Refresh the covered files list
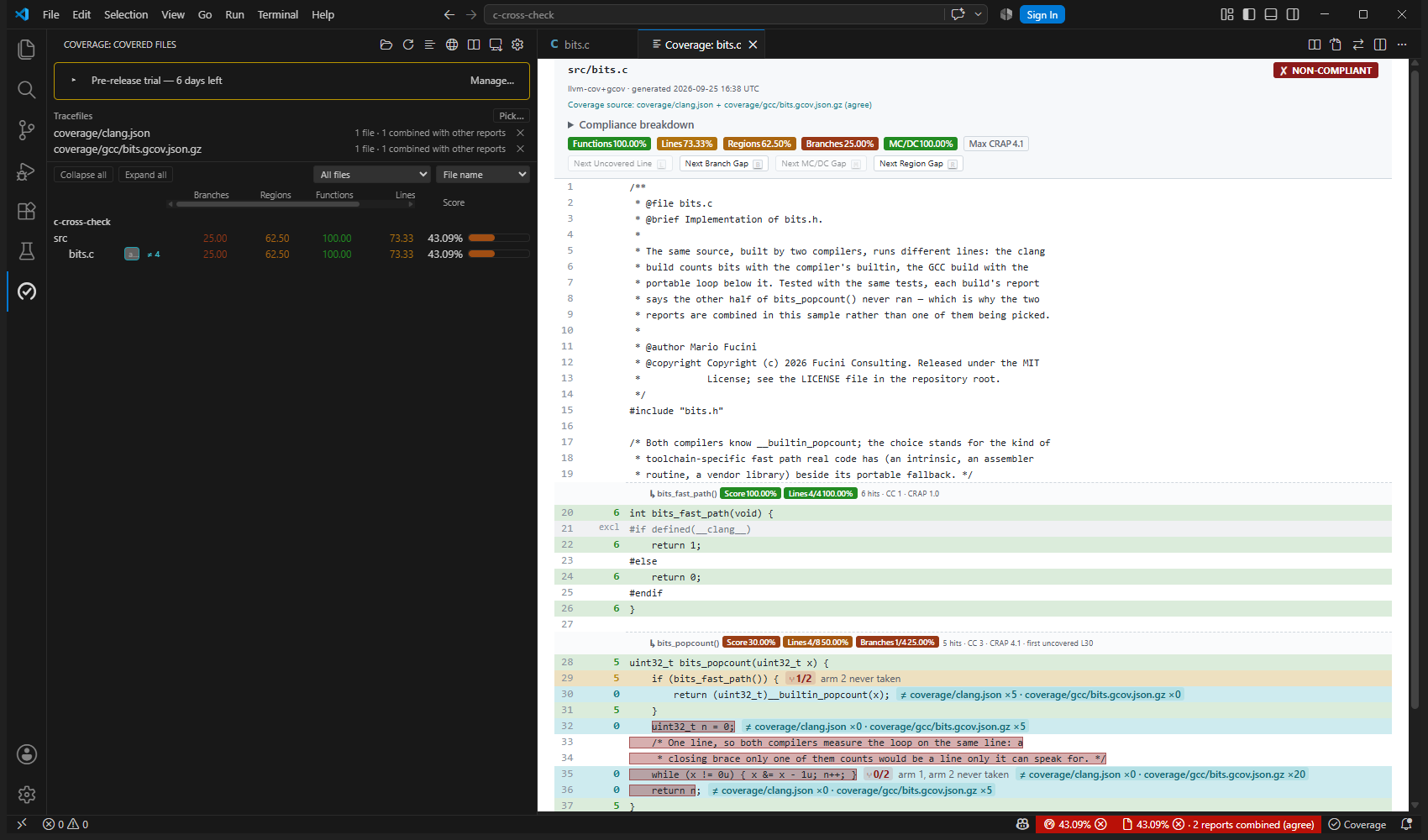 (408, 45)
